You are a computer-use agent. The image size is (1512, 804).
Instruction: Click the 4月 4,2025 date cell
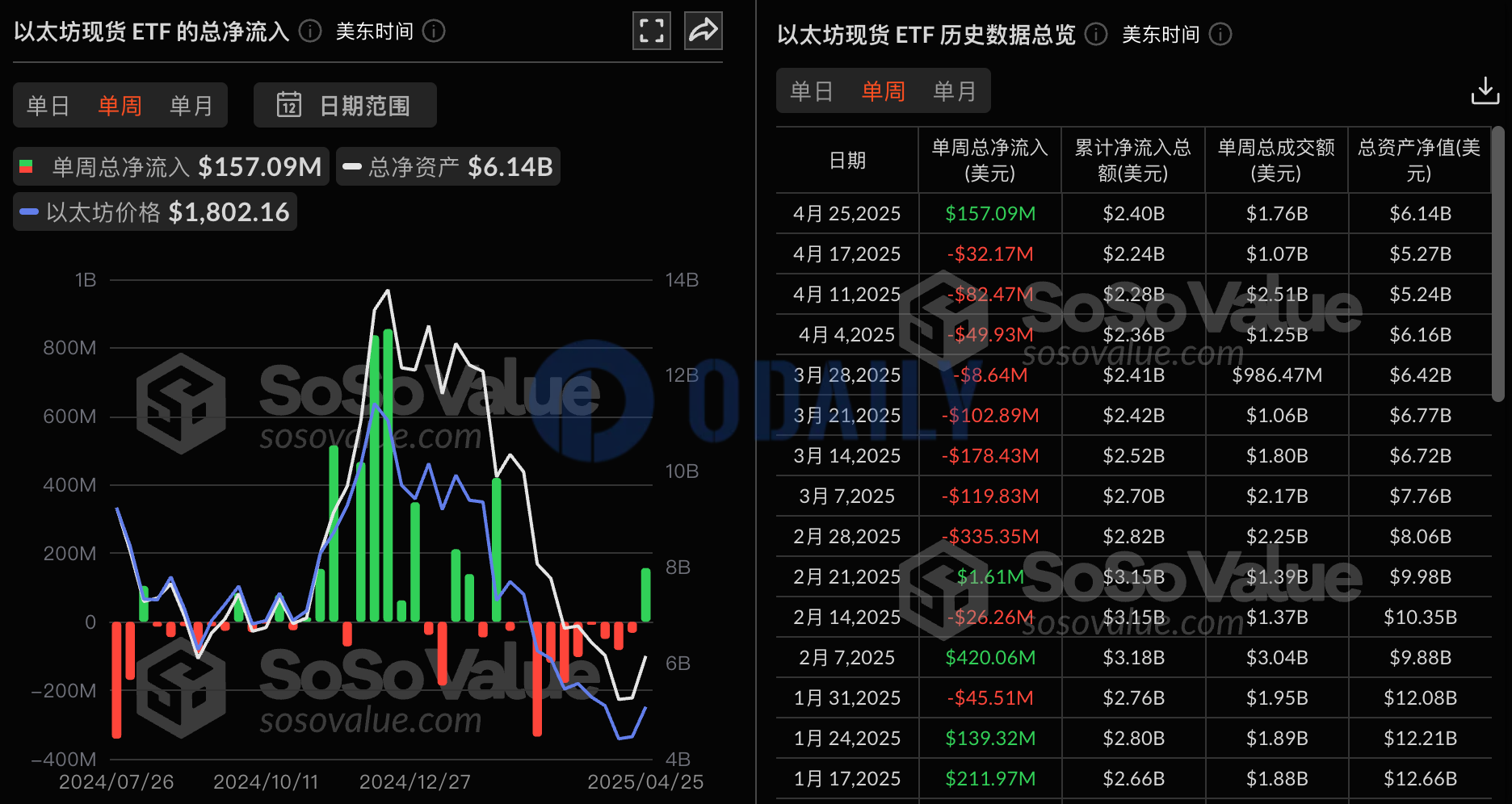point(847,335)
